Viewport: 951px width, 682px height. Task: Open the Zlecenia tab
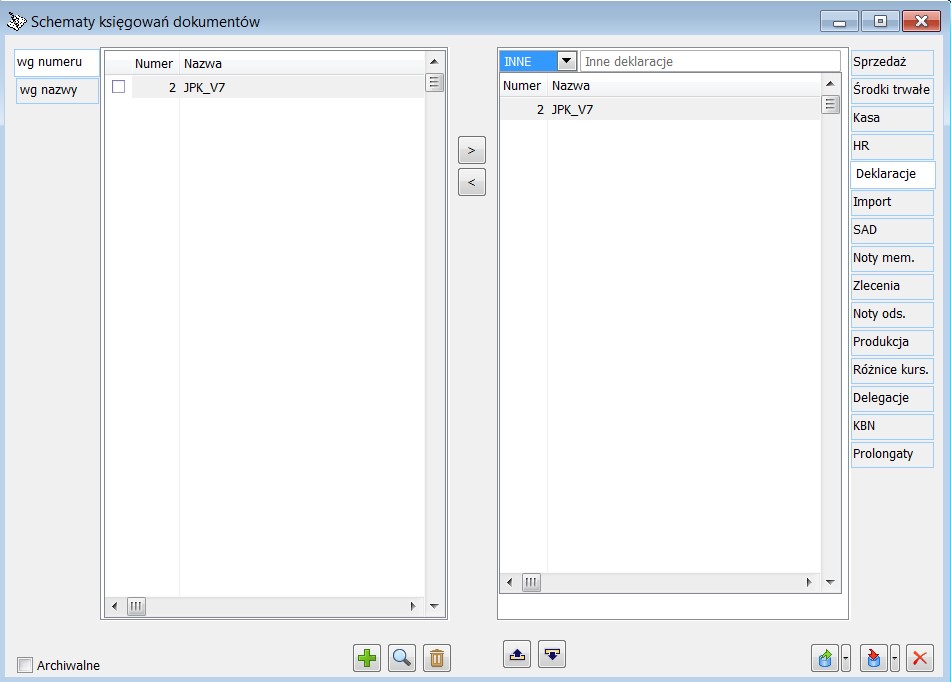click(x=892, y=286)
